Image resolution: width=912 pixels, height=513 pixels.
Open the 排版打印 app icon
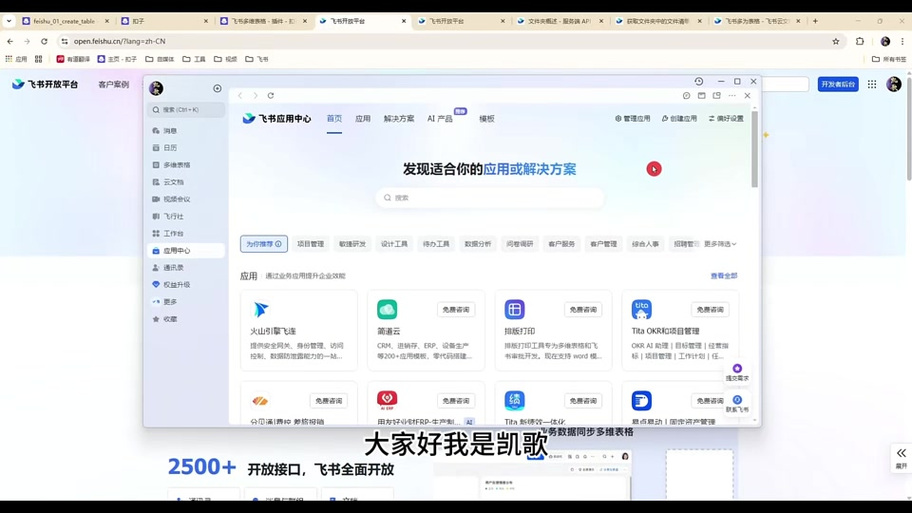click(x=514, y=309)
